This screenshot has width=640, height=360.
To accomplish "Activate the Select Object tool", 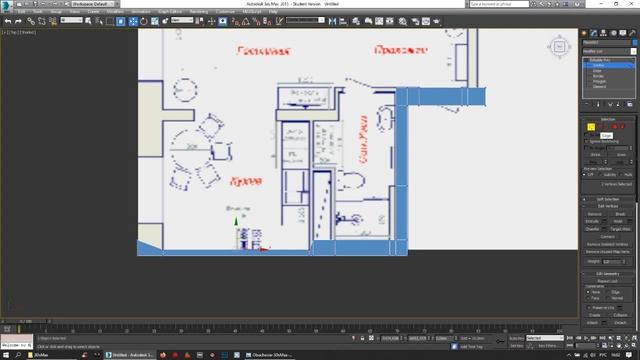I will click(88, 21).
